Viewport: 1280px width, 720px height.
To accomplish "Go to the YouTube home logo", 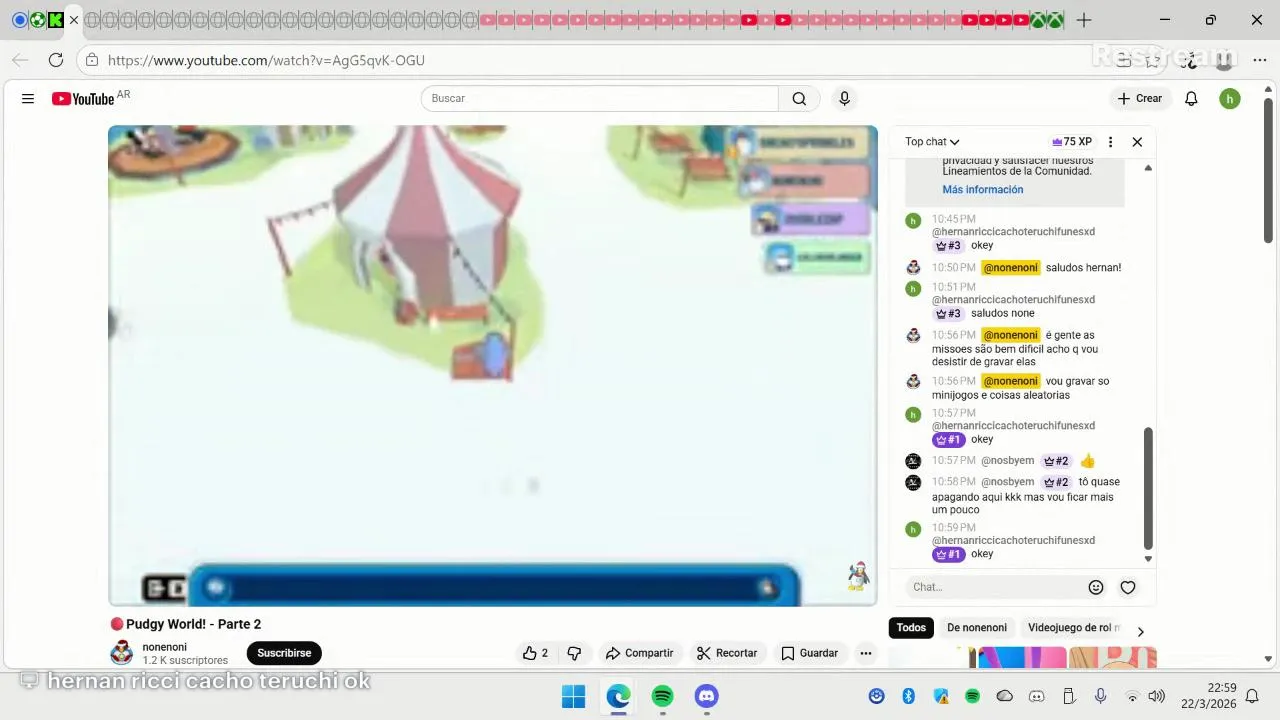I will click(x=84, y=98).
